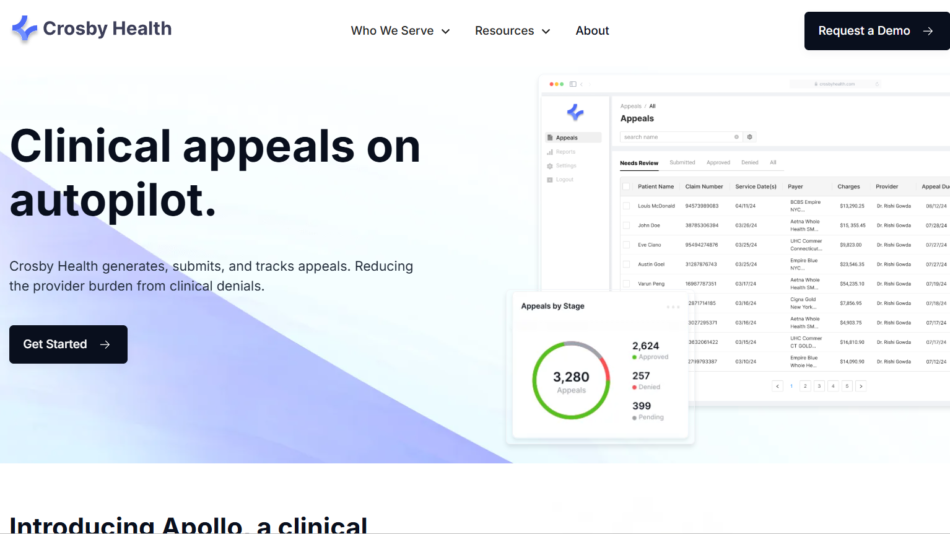Viewport: 950px width, 534px height.
Task: Select the Submitted tab
Action: 682,162
